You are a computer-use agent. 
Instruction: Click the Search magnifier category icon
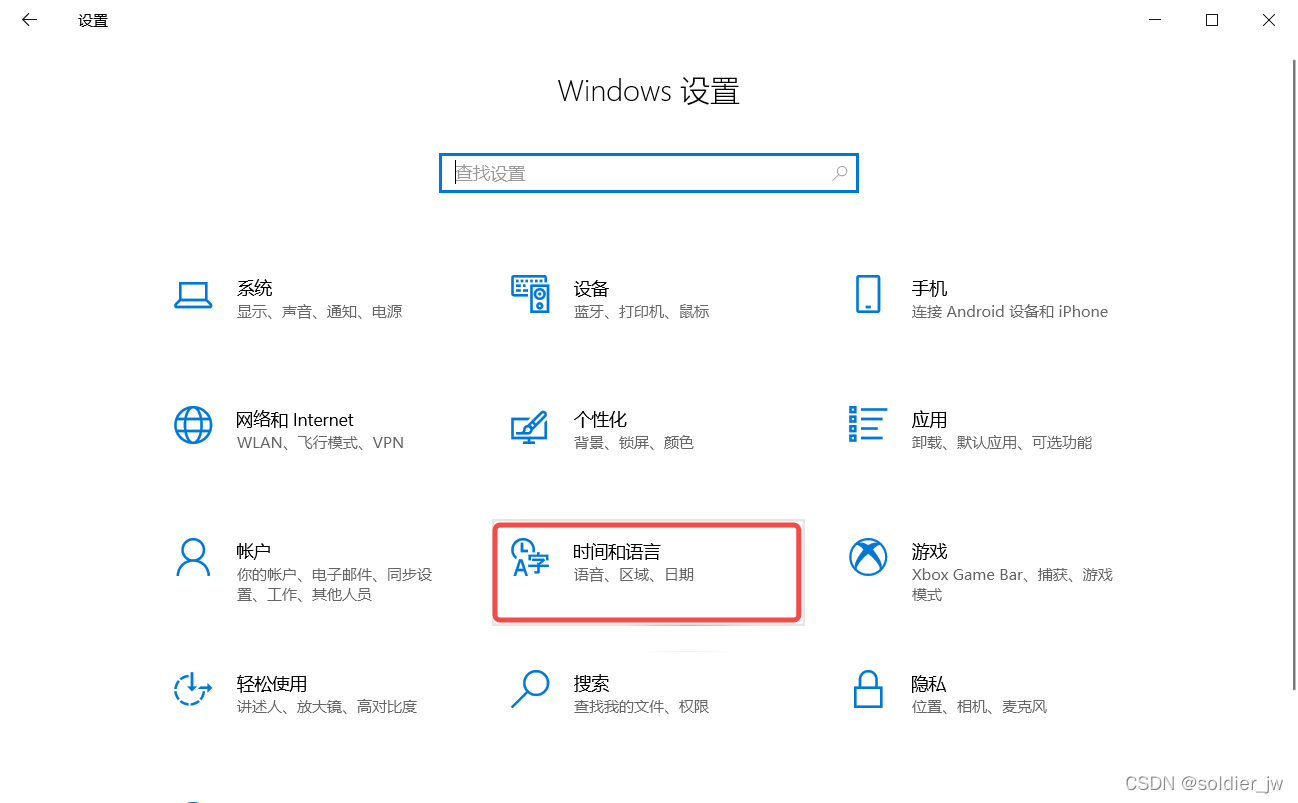coord(530,689)
